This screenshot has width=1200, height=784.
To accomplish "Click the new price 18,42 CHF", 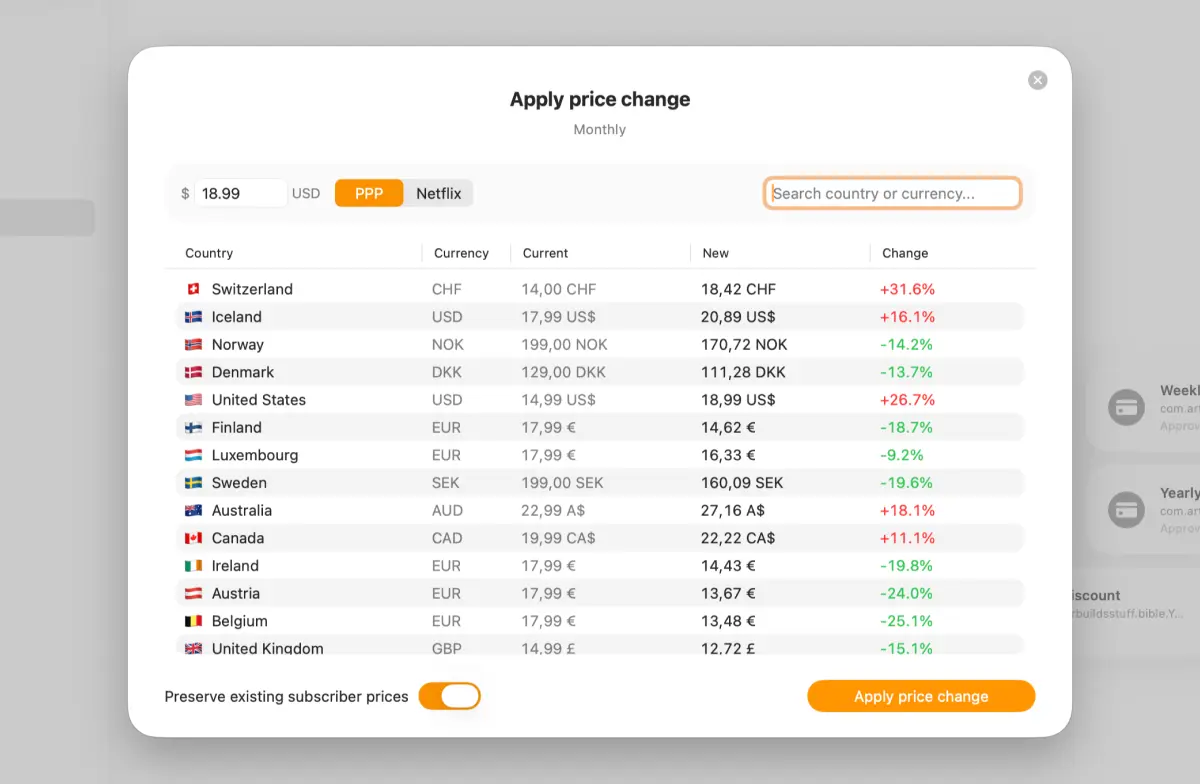I will 739,289.
